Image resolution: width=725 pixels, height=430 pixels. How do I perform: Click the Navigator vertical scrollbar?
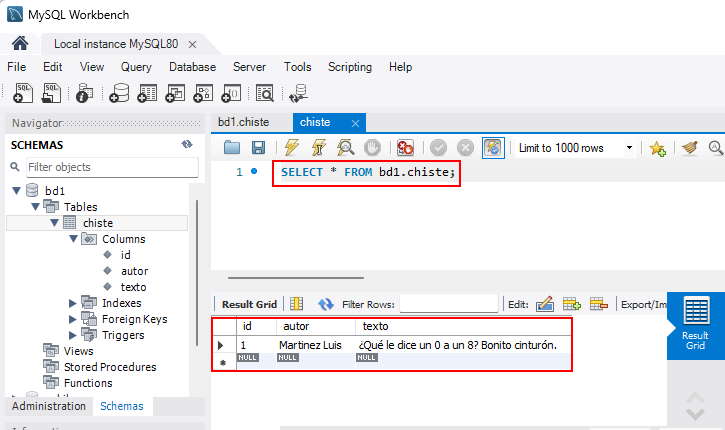point(197,273)
